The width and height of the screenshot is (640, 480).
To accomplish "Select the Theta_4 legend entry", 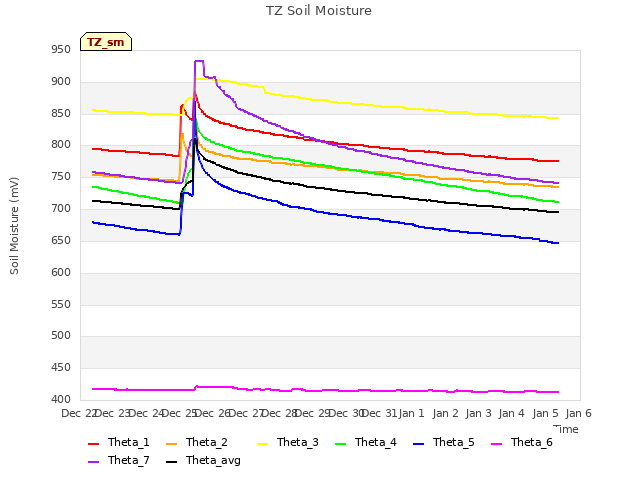I will pyautogui.click(x=366, y=442).
